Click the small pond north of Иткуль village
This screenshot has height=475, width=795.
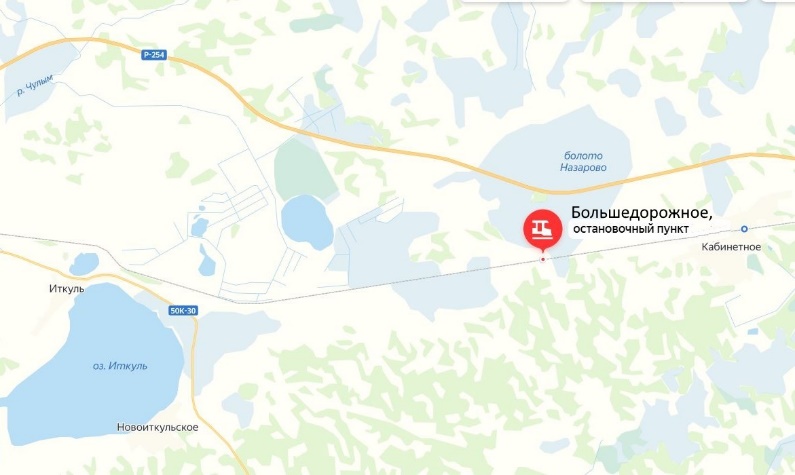click(84, 264)
